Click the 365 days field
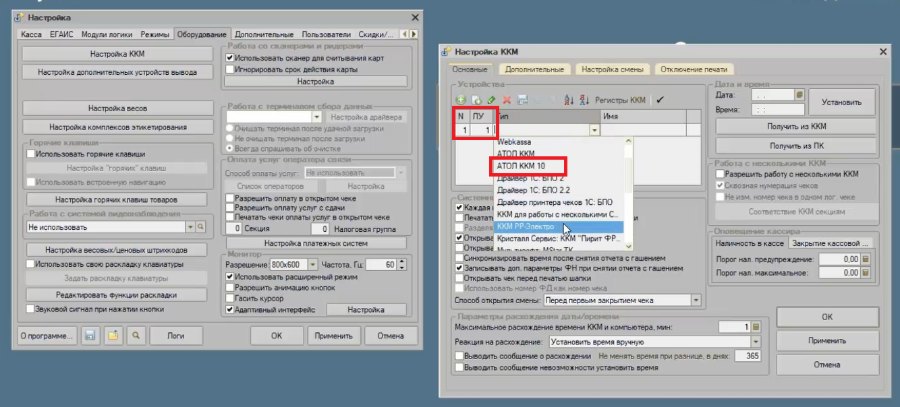 [746, 356]
